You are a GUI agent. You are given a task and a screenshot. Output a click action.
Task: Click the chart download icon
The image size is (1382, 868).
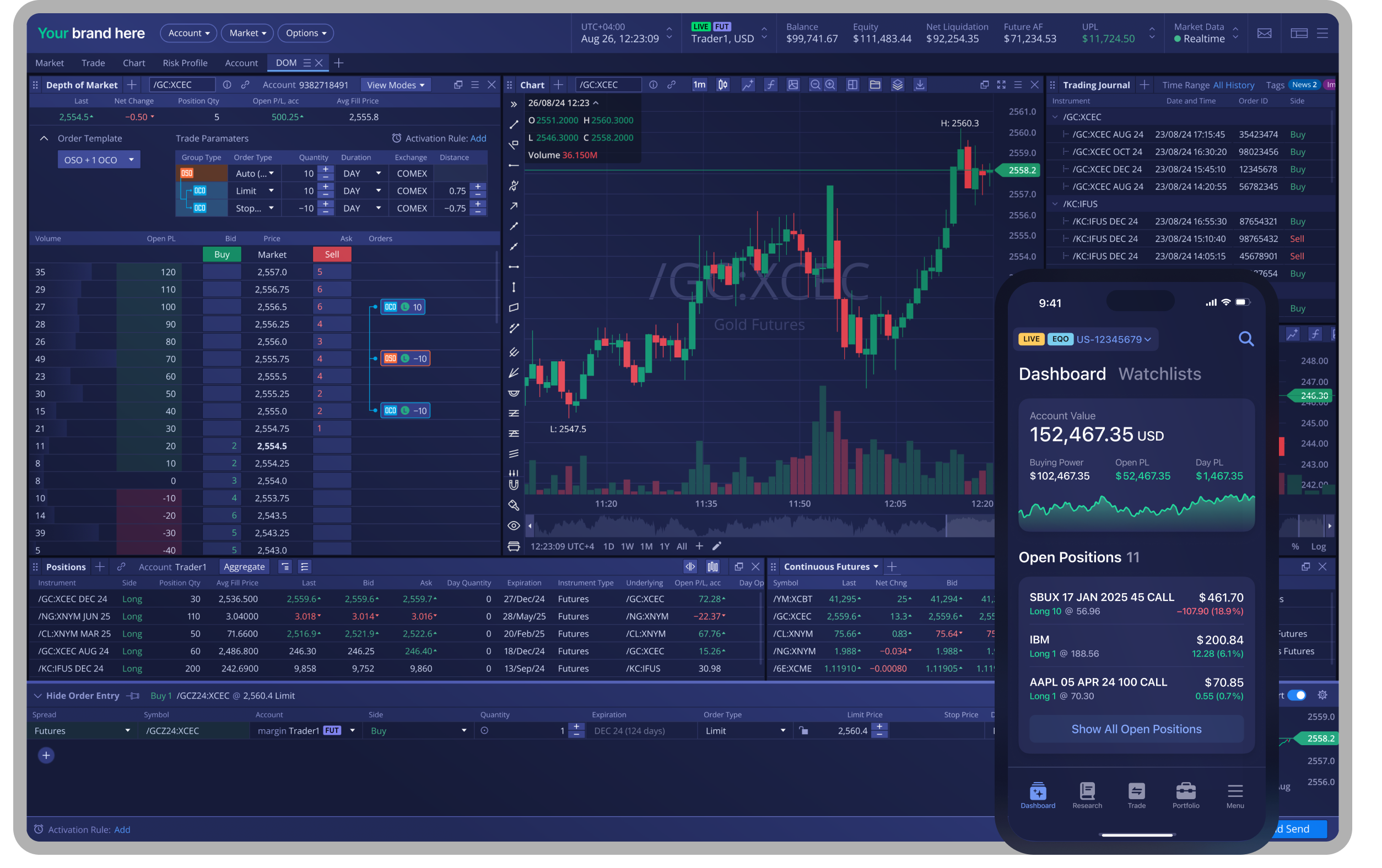click(920, 85)
